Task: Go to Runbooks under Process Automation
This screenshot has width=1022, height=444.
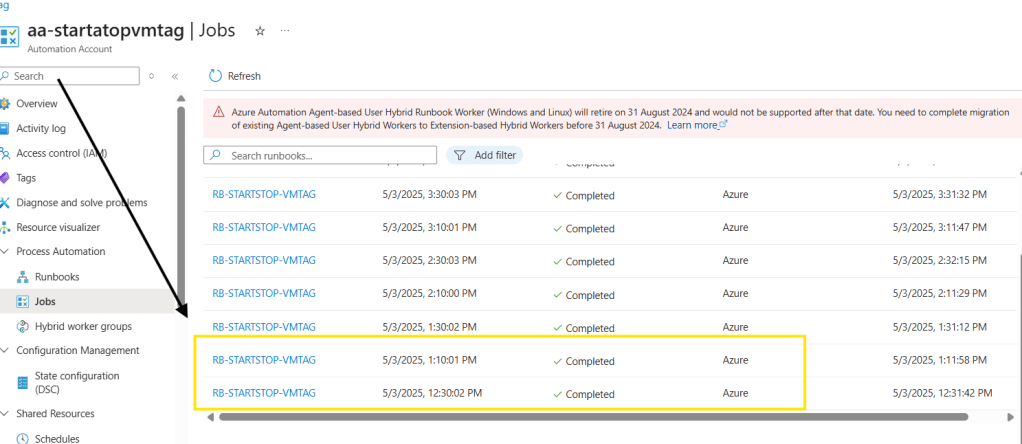Action: point(57,276)
